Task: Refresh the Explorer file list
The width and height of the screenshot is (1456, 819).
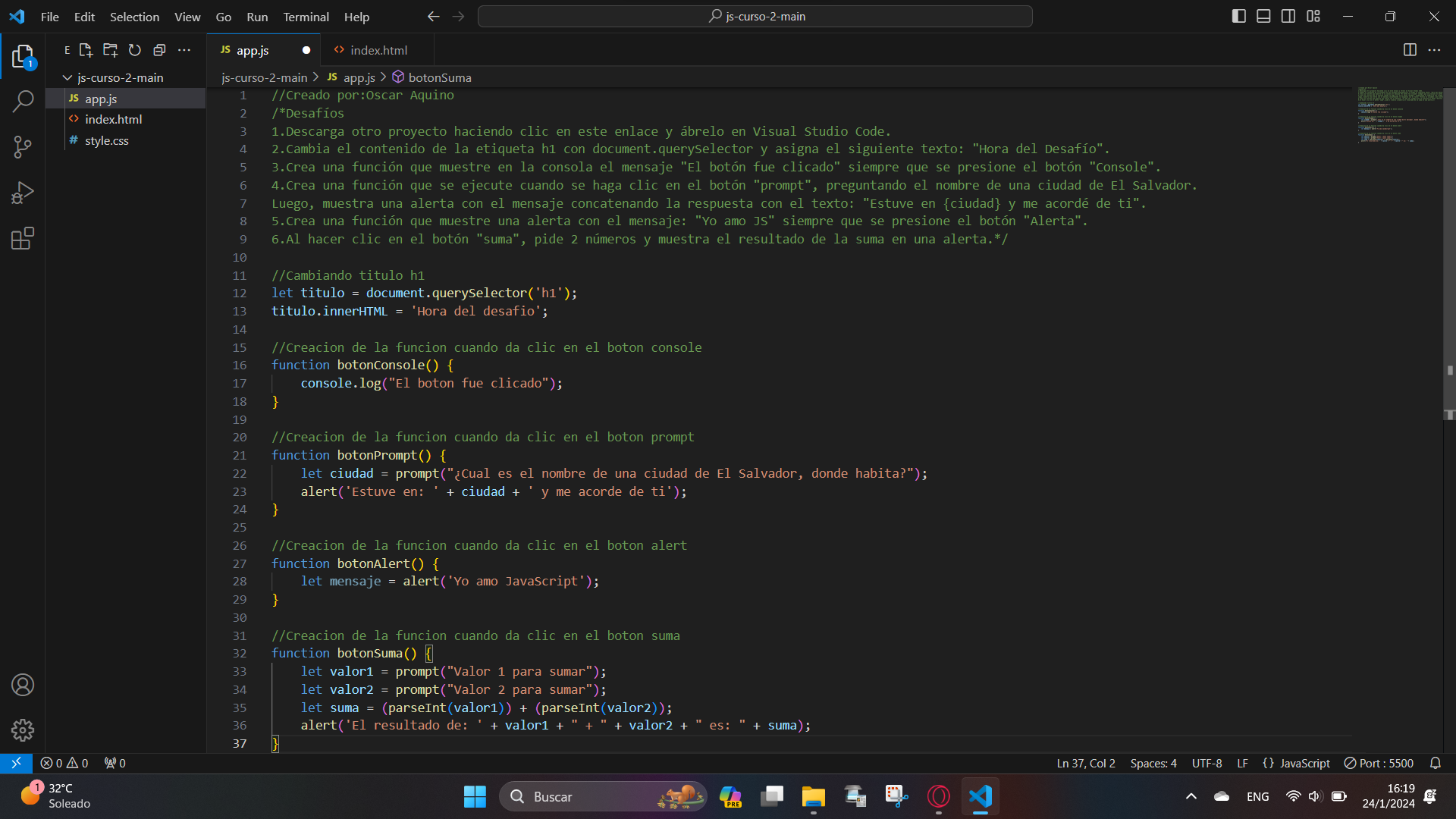Action: (x=135, y=50)
